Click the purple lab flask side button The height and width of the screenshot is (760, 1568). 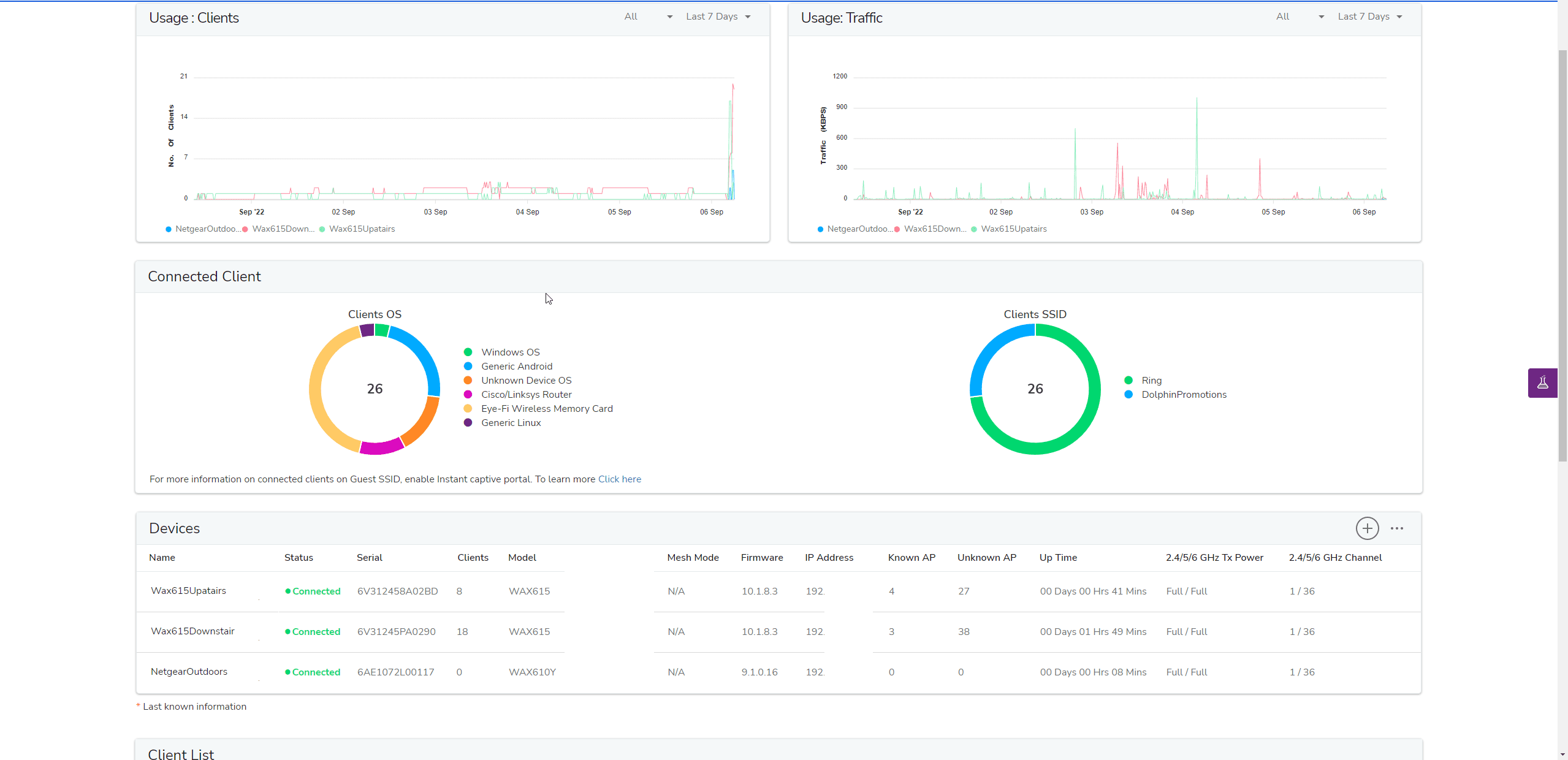pos(1542,383)
